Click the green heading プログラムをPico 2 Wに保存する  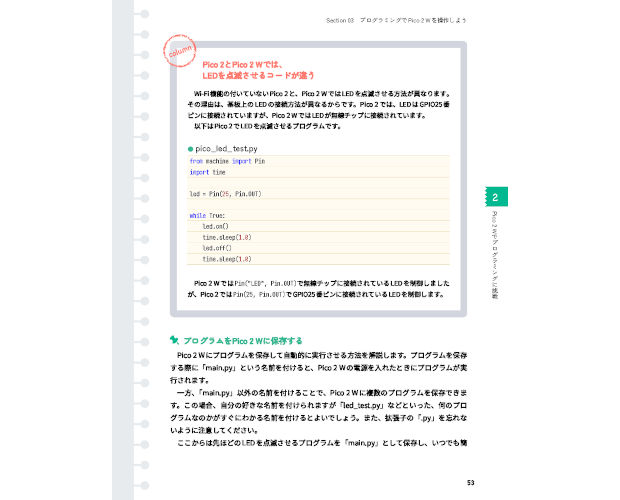[243, 340]
